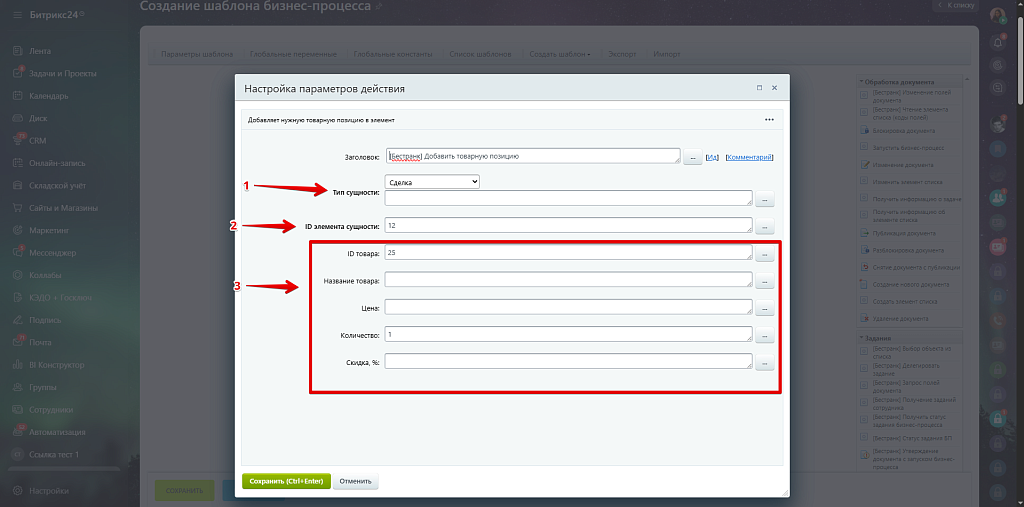
Task: Open value picker beside Тип сущности field
Action: 765,199
